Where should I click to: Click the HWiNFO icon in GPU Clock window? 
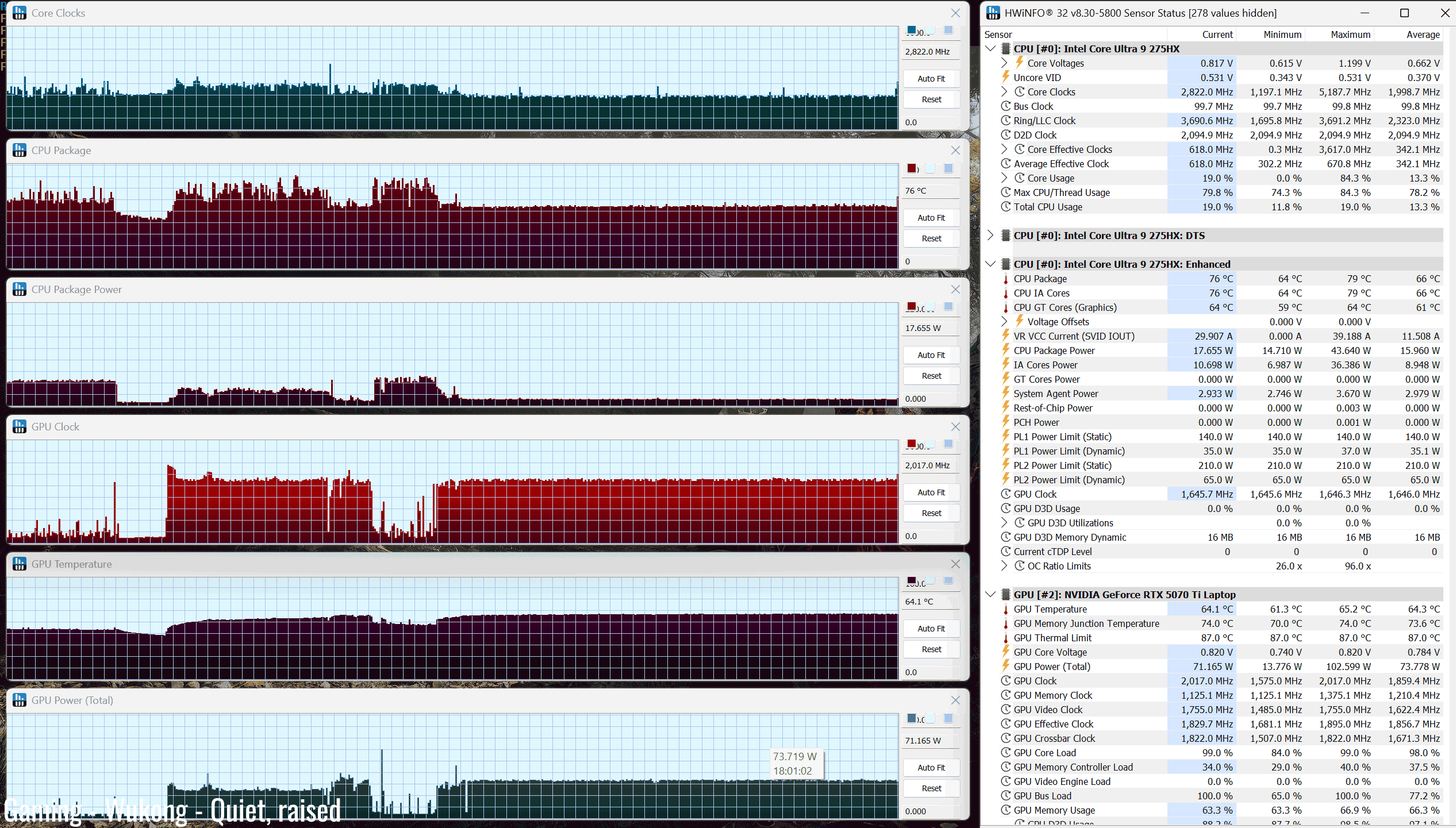coord(20,426)
